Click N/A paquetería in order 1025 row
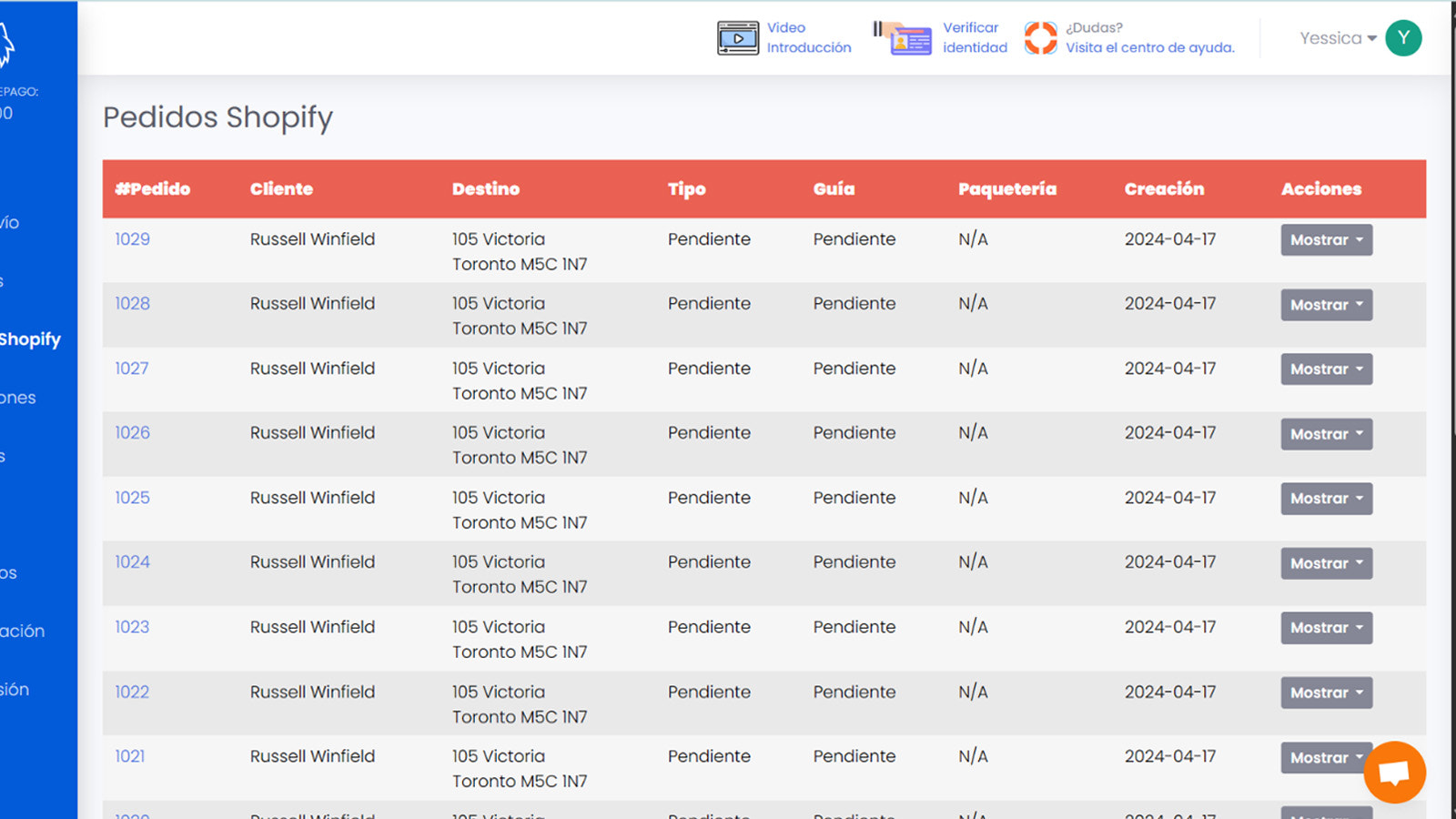 pos(973,498)
